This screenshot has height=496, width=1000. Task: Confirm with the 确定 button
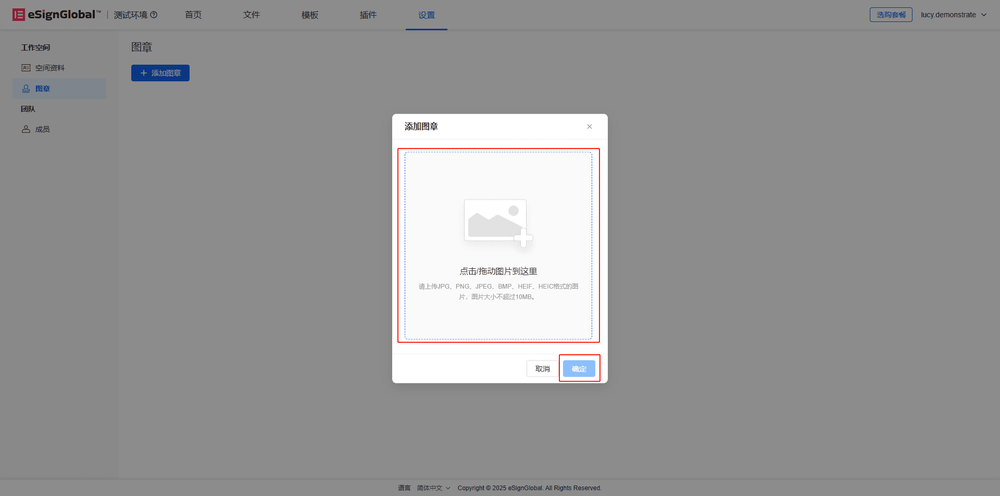(x=579, y=369)
